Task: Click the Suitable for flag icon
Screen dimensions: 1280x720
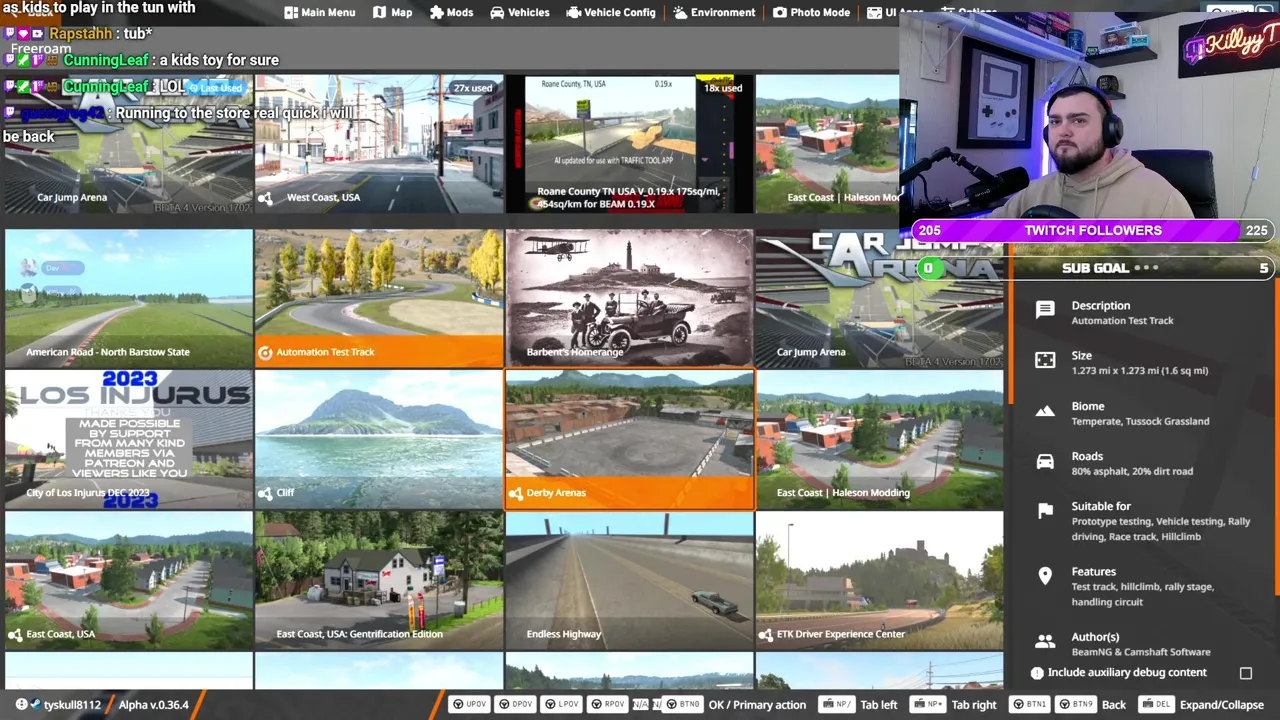Action: click(1045, 511)
